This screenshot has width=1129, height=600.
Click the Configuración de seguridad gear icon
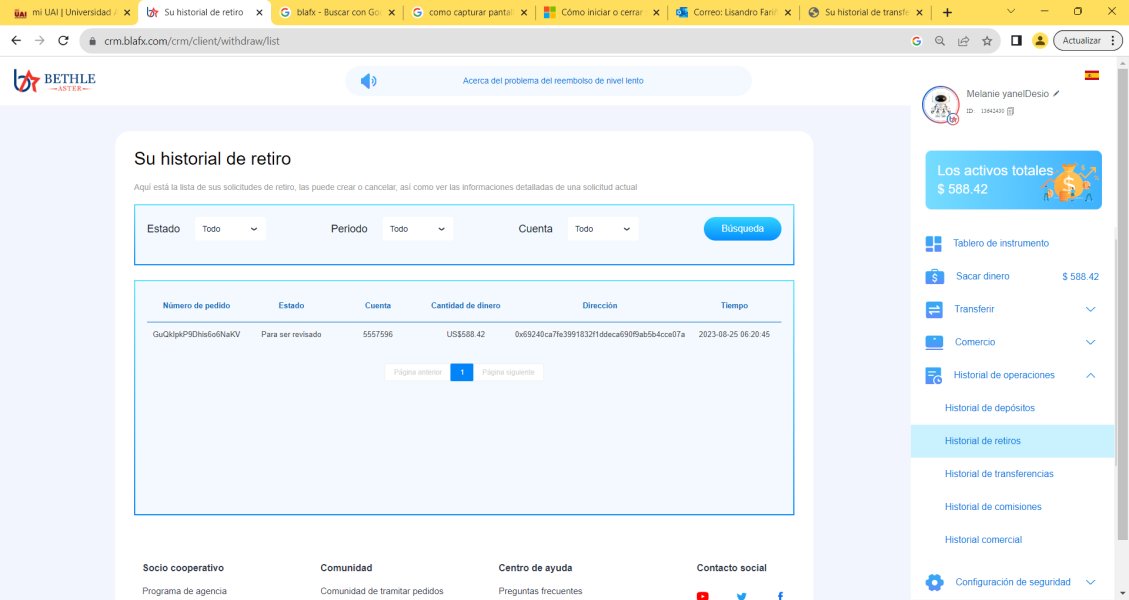[934, 582]
